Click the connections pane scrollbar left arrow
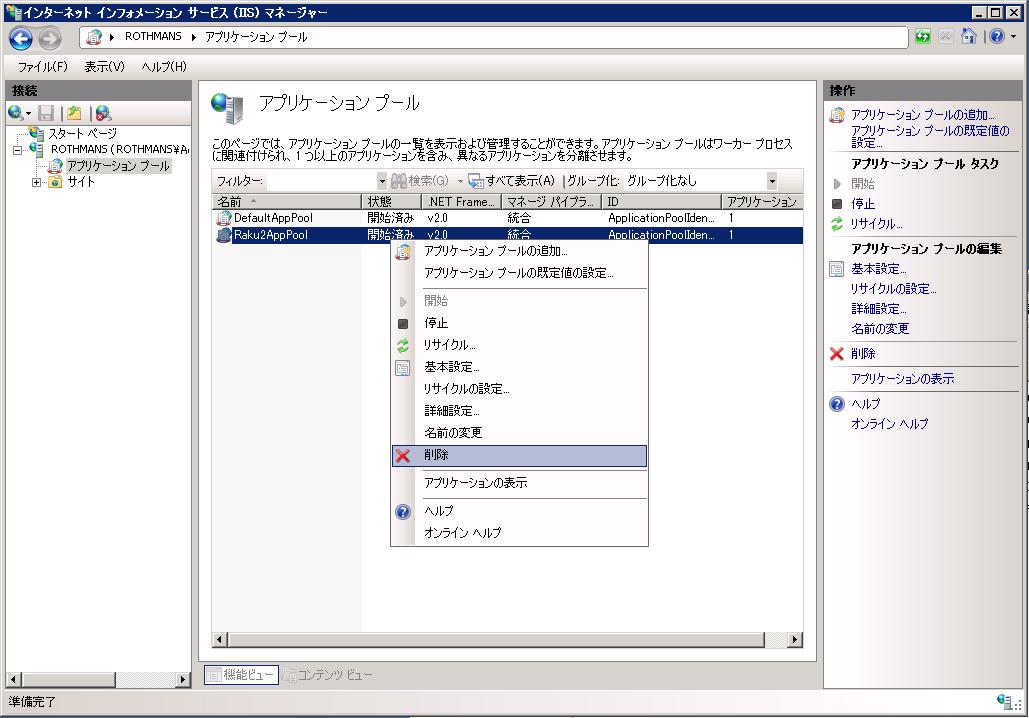The width and height of the screenshot is (1029, 718). pos(13,679)
